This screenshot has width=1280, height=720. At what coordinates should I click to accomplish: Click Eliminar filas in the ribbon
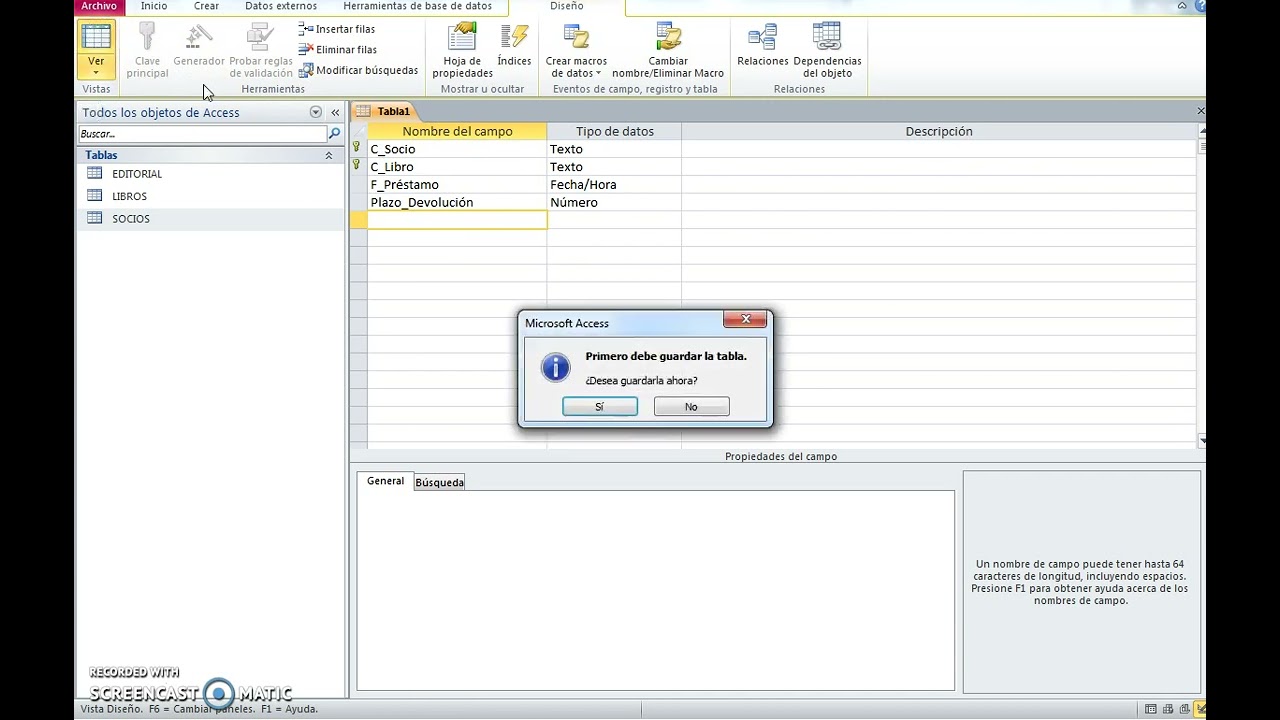pyautogui.click(x=338, y=49)
